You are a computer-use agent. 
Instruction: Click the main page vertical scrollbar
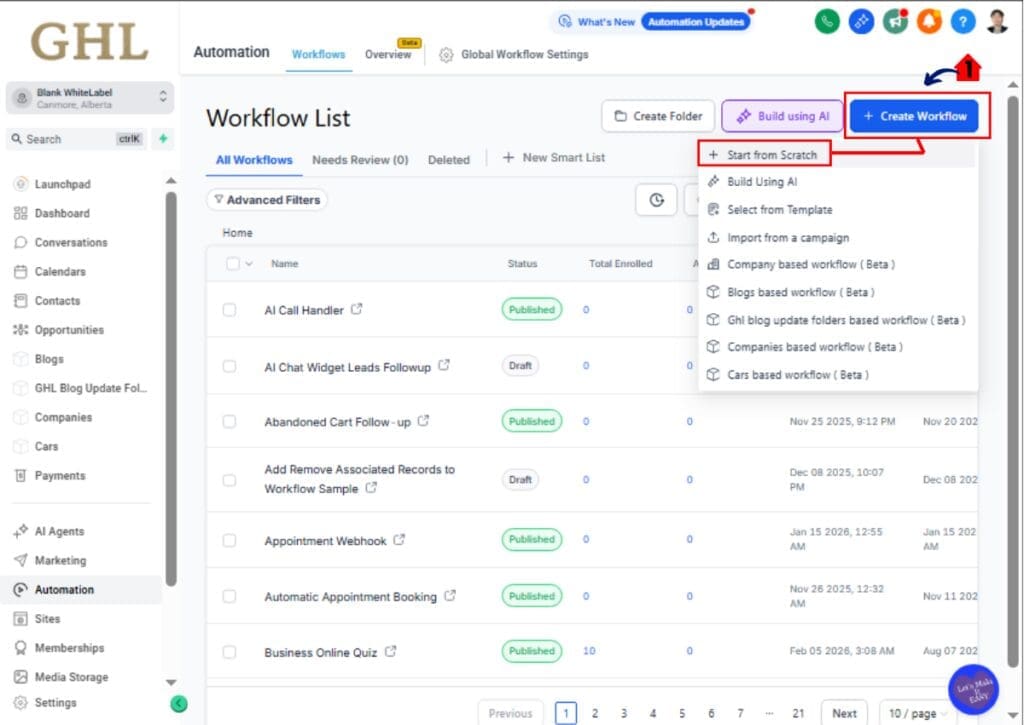coord(1012,382)
